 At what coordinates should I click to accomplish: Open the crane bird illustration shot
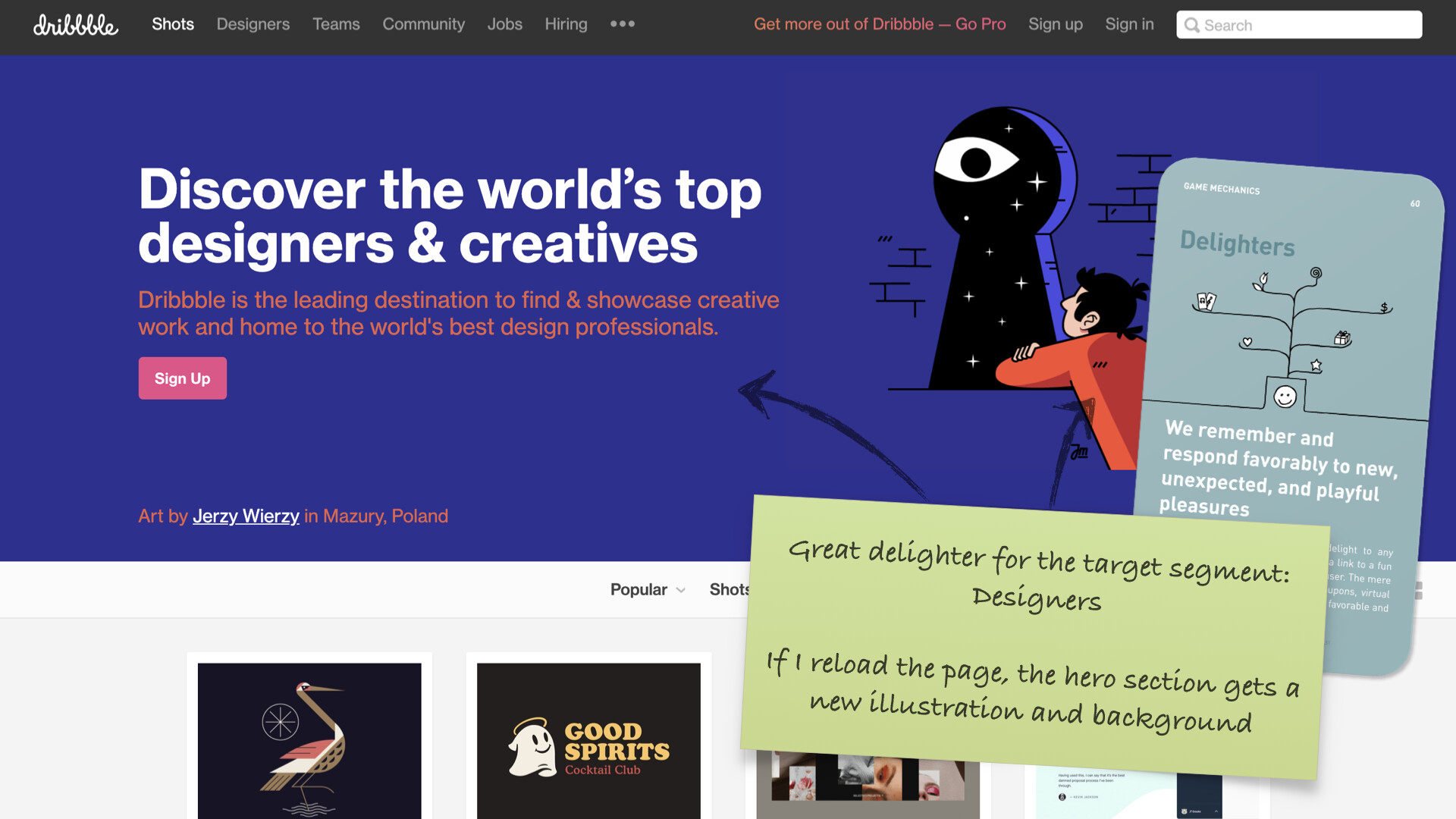point(309,741)
